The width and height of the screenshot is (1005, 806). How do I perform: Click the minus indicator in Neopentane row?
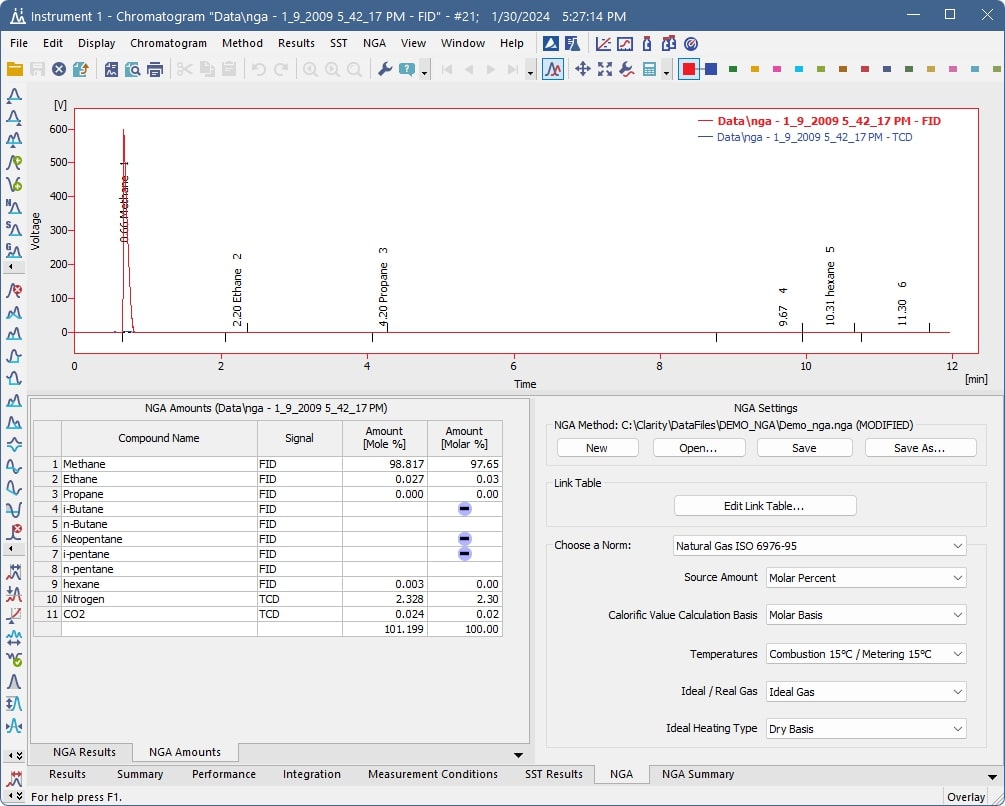pos(464,539)
